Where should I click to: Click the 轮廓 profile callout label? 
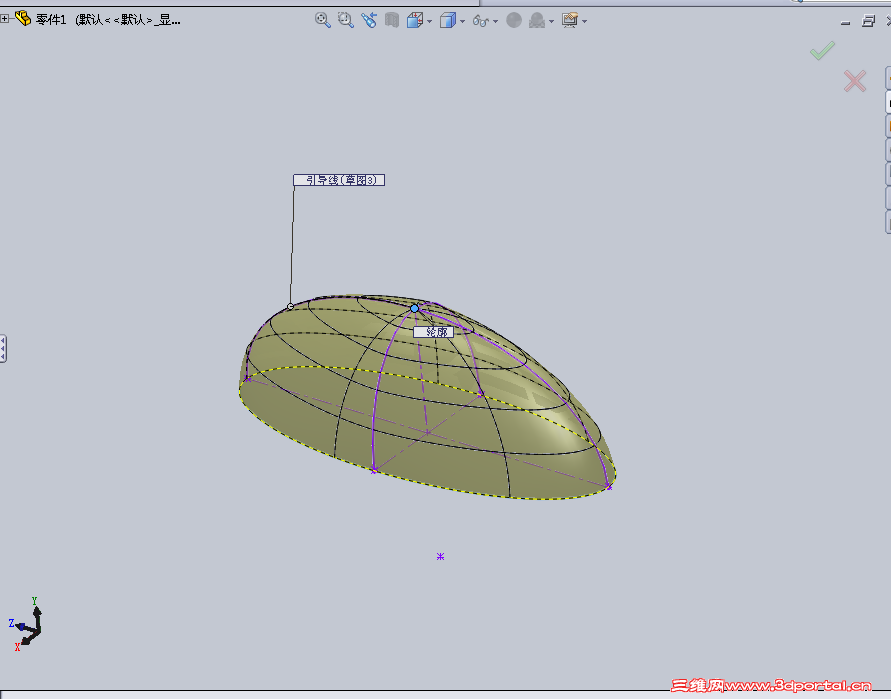pos(433,332)
